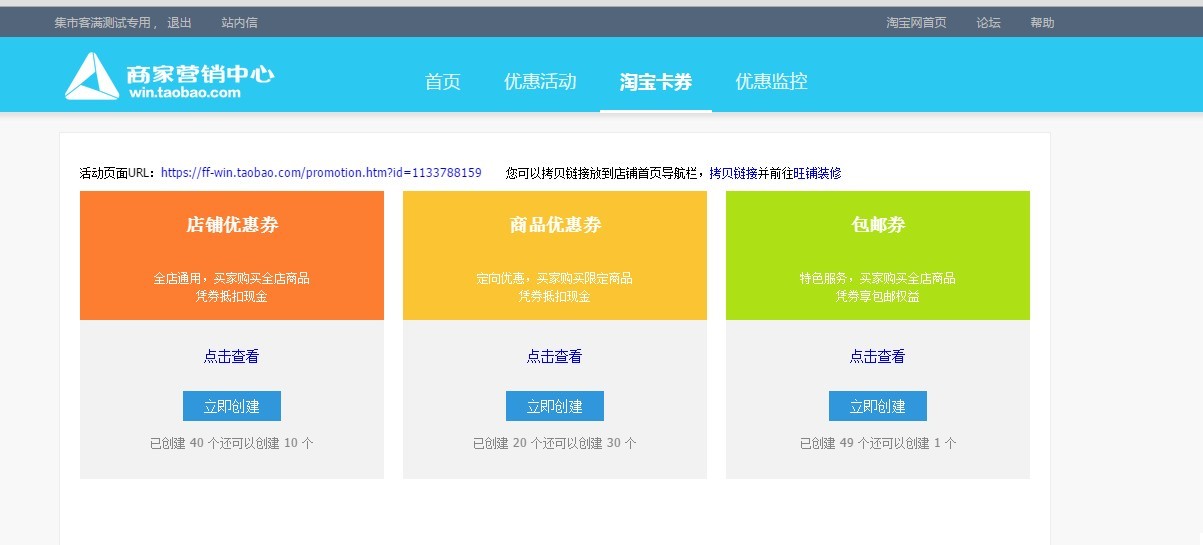The image size is (1203, 545).
Task: Click the orange 店铺优惠券 card header
Action: pos(232,255)
